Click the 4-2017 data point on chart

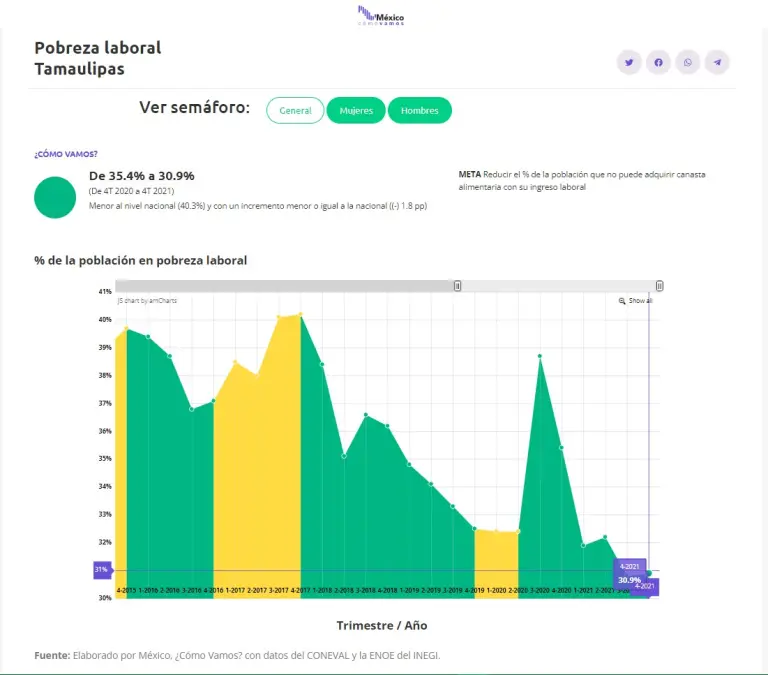[x=300, y=315]
